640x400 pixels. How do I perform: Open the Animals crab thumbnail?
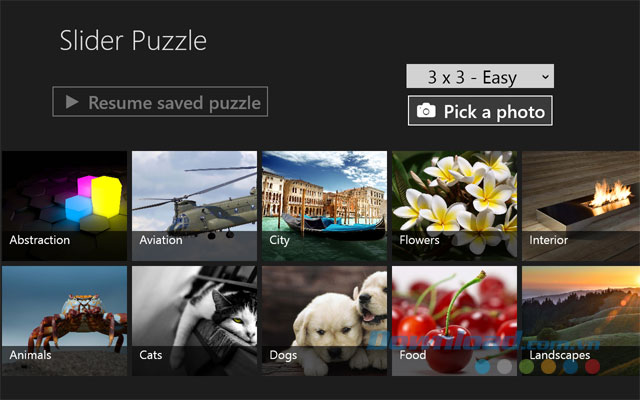point(64,315)
